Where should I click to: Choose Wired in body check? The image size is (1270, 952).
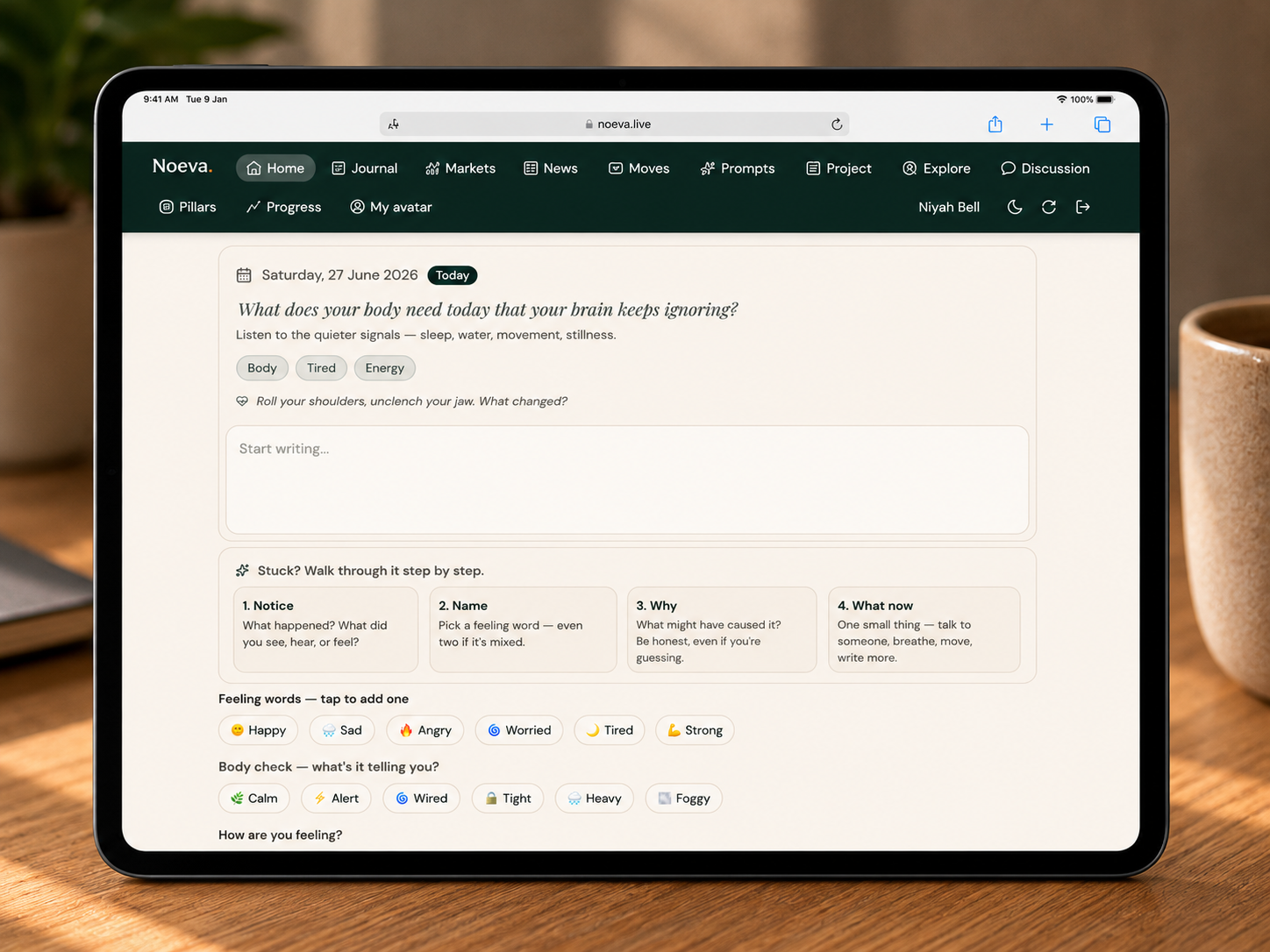pyautogui.click(x=421, y=799)
